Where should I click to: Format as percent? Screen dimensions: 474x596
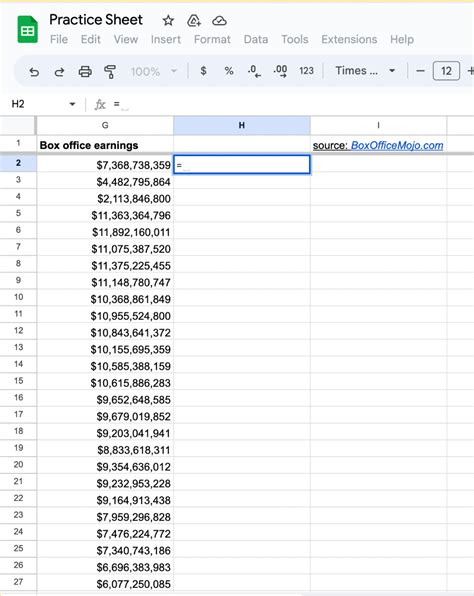[x=229, y=71]
